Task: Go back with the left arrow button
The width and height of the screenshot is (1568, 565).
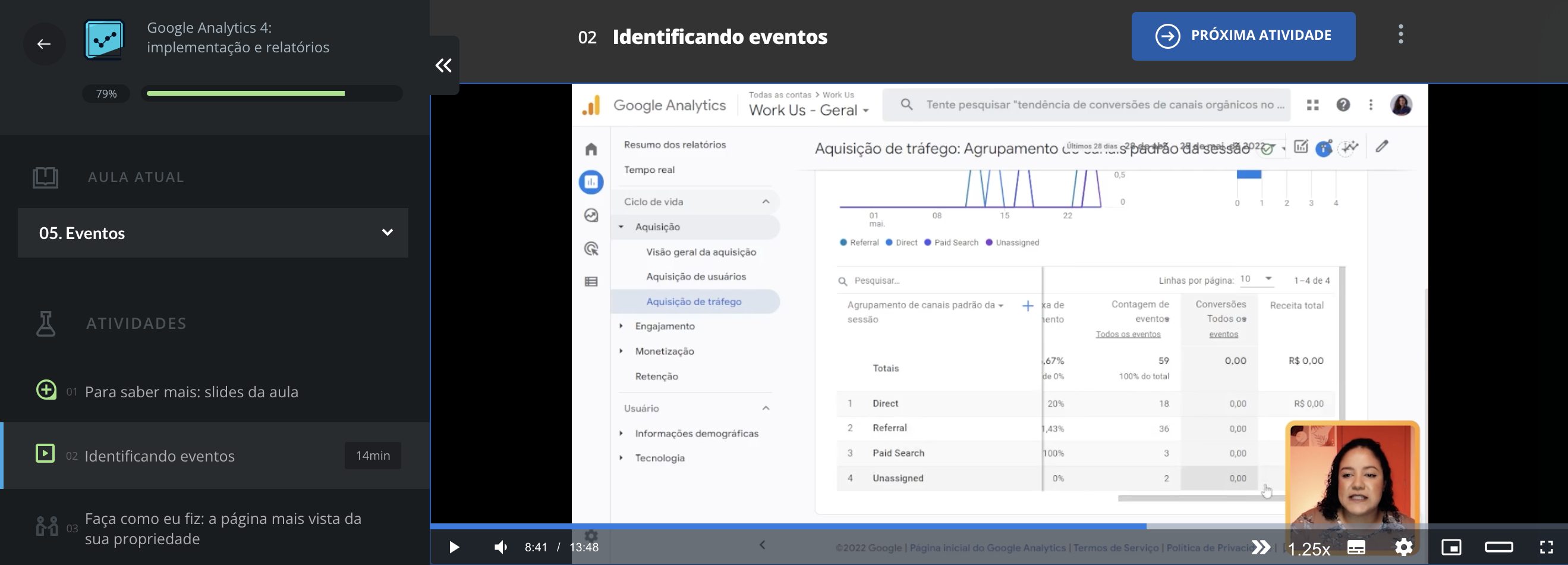Action: point(44,44)
